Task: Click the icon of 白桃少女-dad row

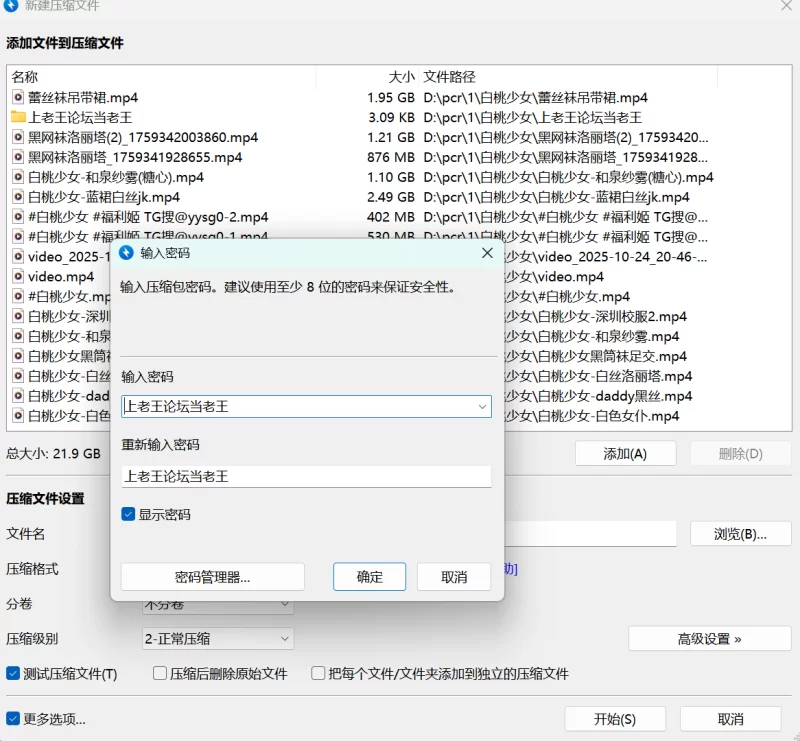Action: coord(18,396)
